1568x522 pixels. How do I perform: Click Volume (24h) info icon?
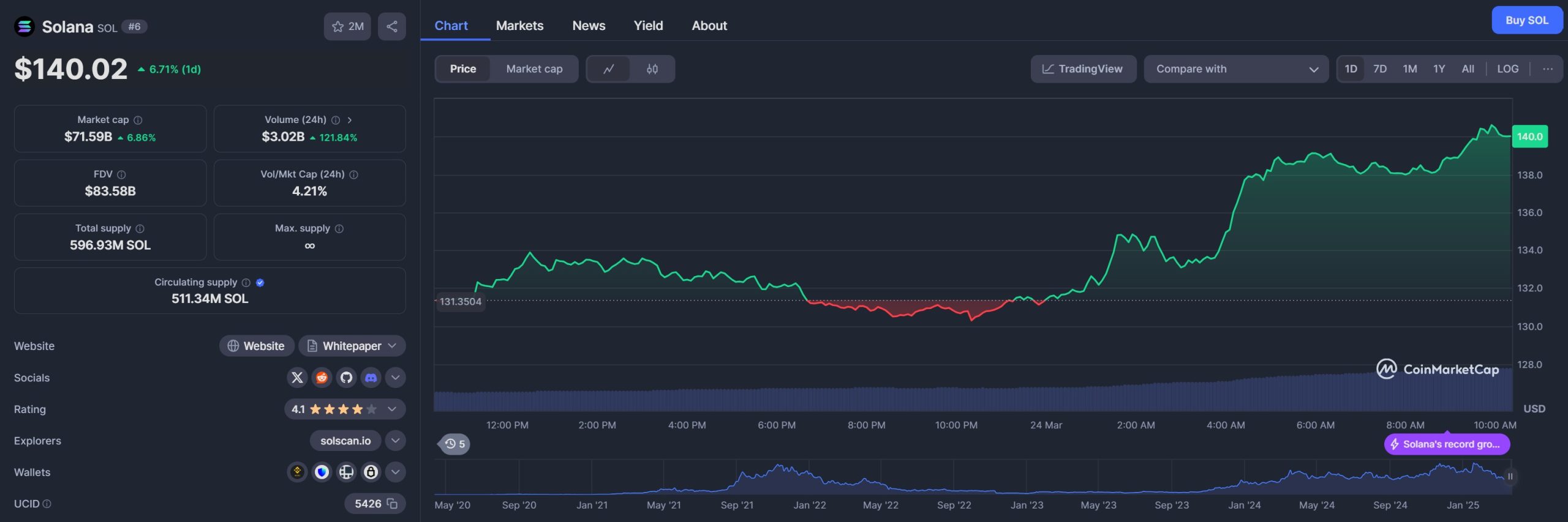coord(336,120)
